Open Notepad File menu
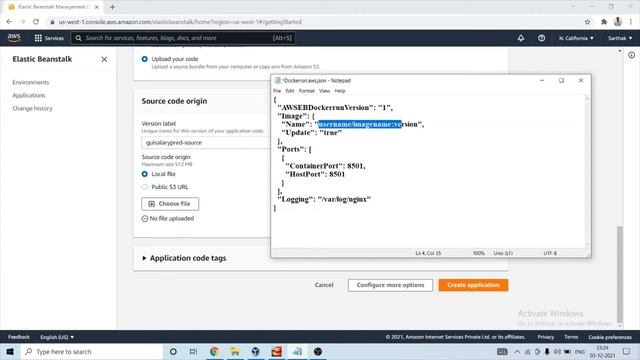 pos(277,91)
